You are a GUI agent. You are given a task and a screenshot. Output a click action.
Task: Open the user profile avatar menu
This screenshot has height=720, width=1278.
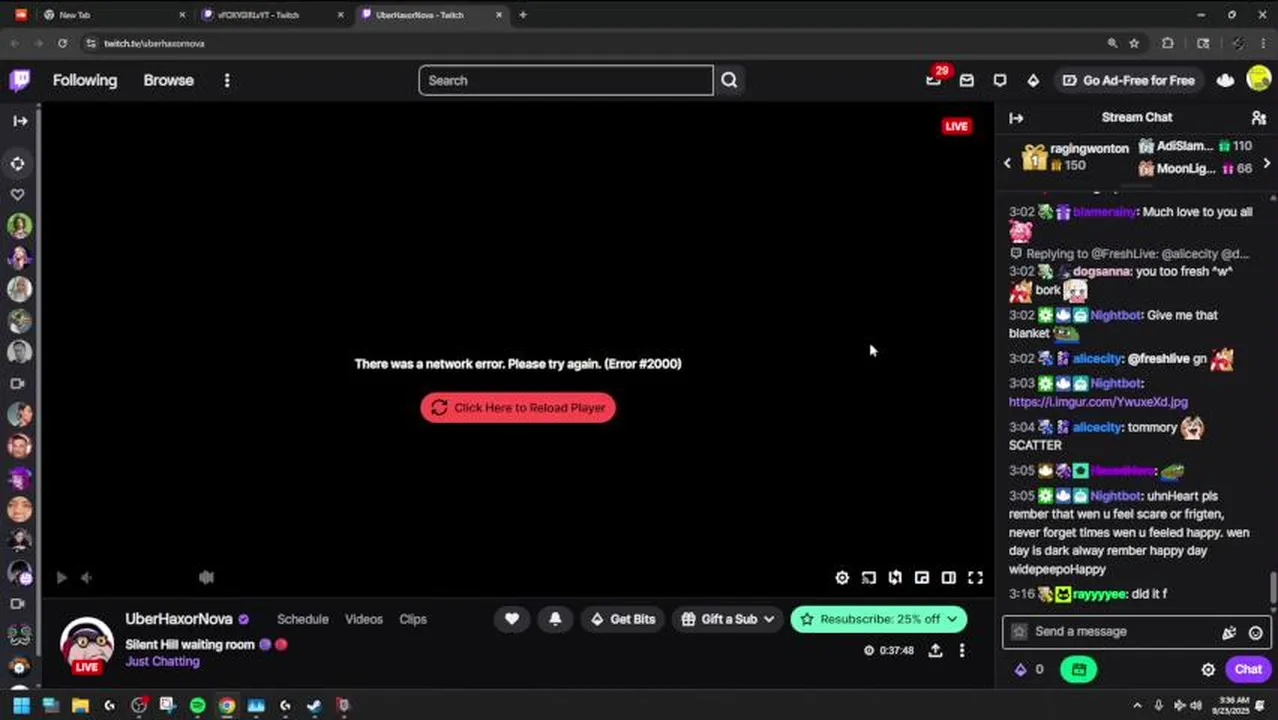click(1259, 80)
